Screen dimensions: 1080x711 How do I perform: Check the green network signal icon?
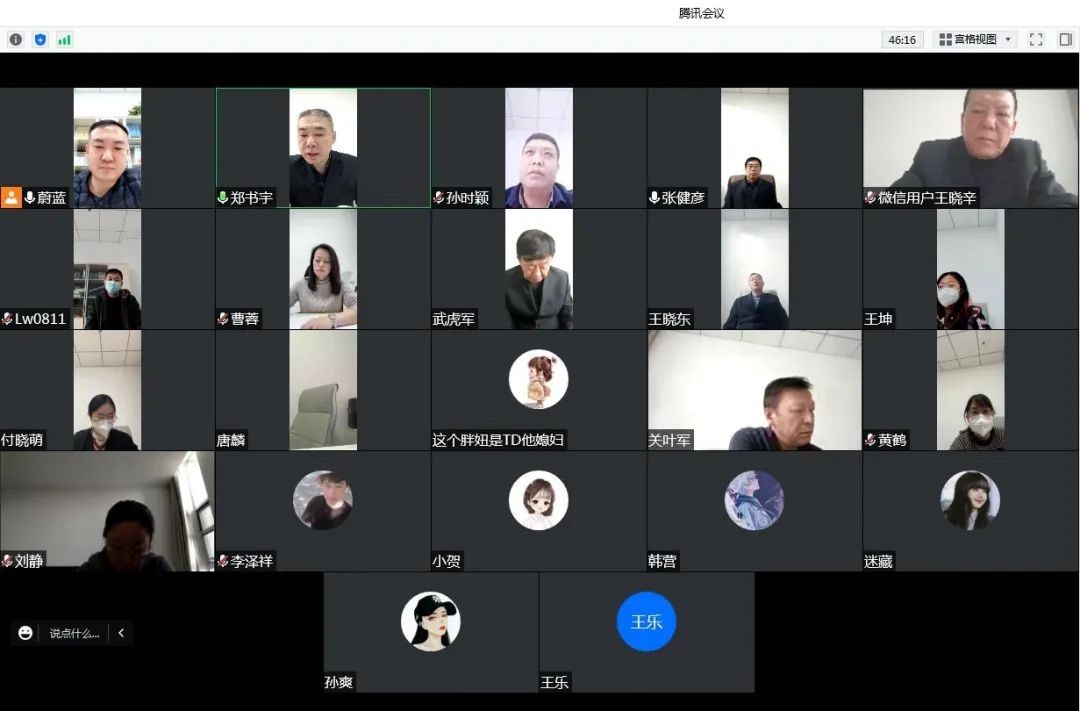pyautogui.click(x=64, y=40)
